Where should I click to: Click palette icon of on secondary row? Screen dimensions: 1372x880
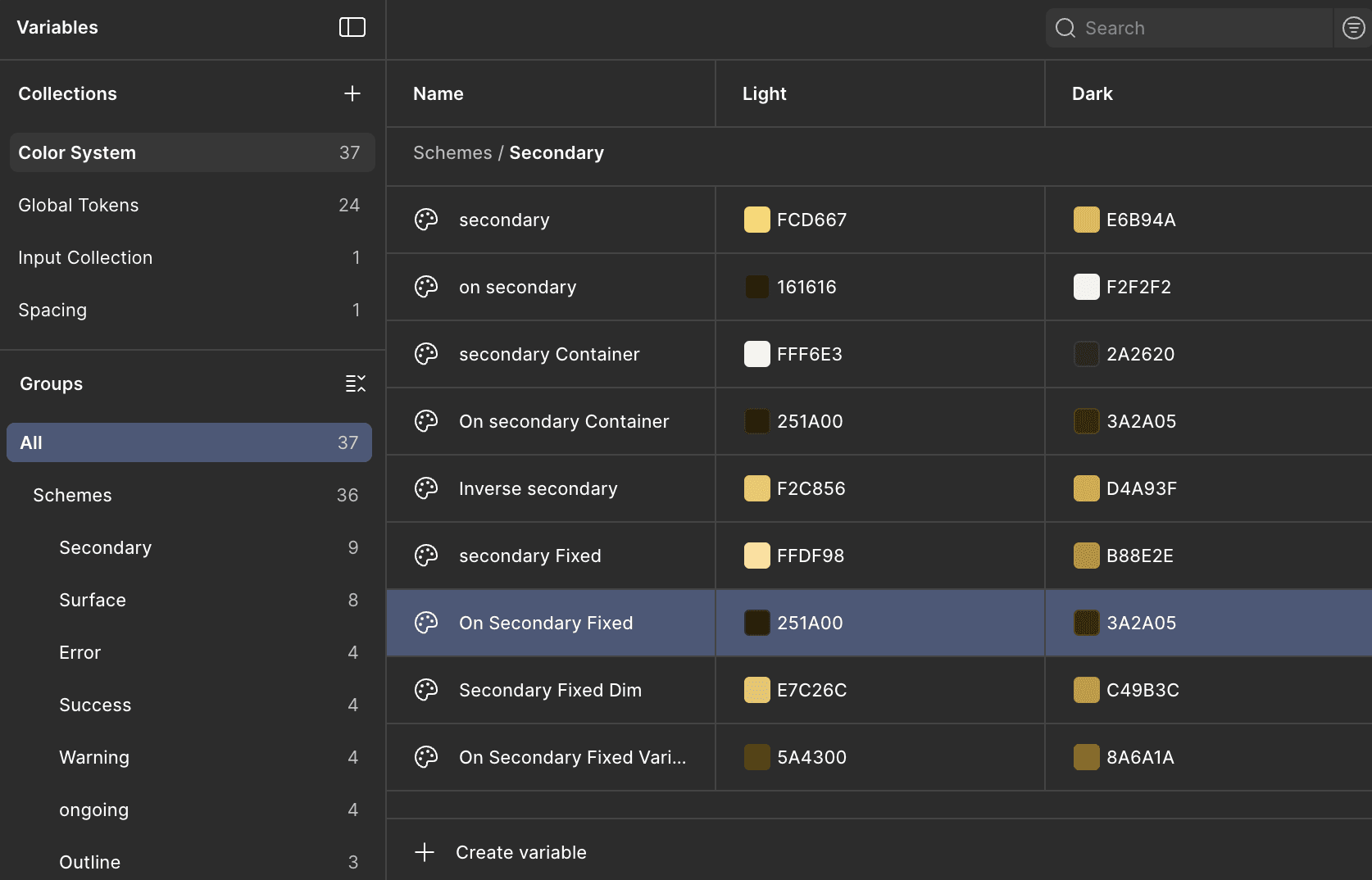[426, 287]
